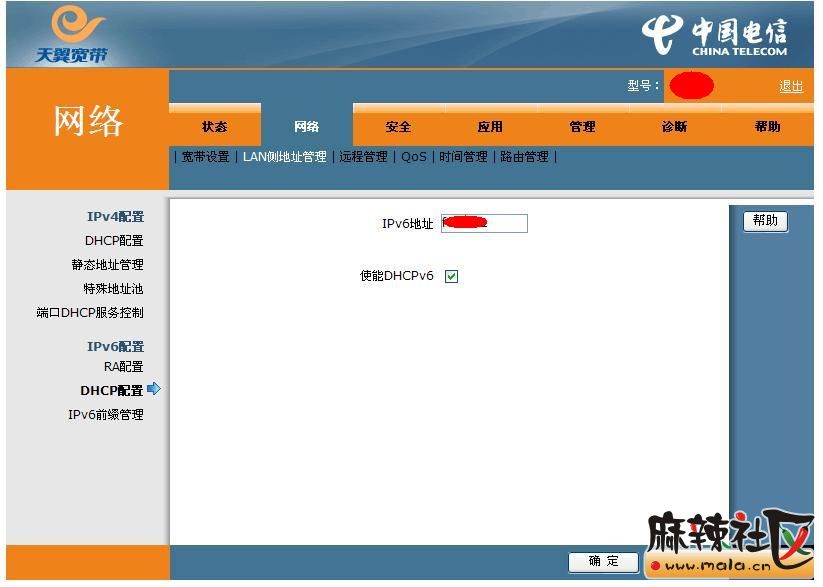The width and height of the screenshot is (823, 587).
Task: Open 远程管理 submenu
Action: [x=363, y=157]
